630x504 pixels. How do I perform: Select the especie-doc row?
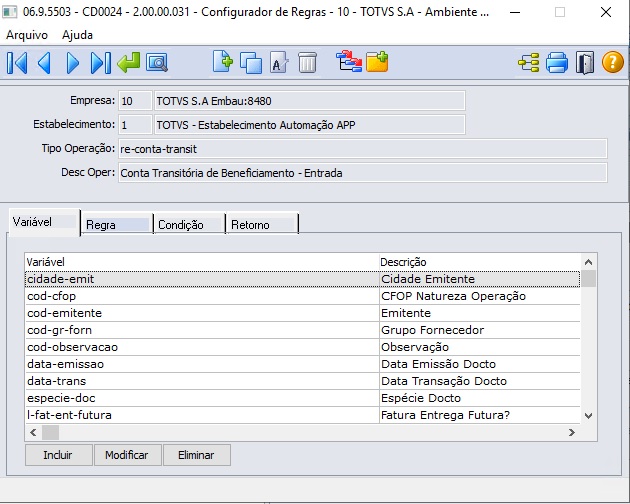pos(303,398)
